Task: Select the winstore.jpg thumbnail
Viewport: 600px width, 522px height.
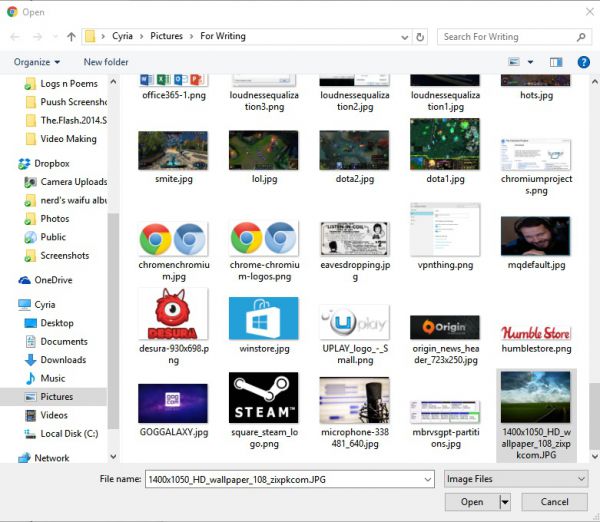Action: pos(264,318)
